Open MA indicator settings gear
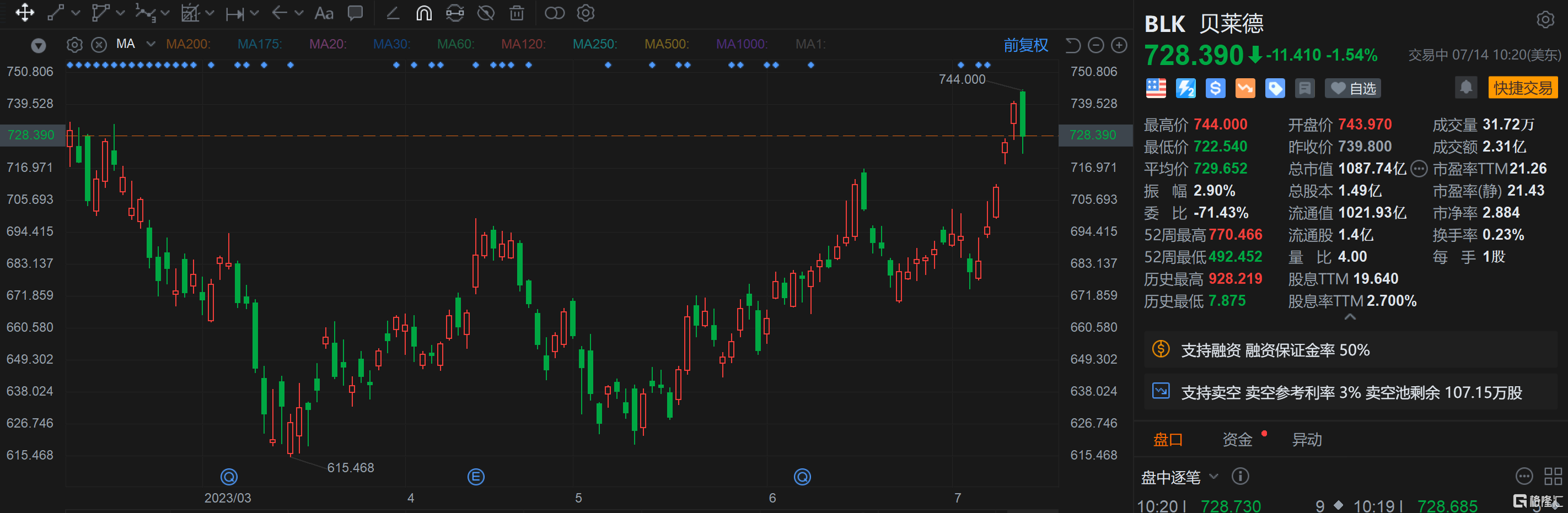The width and height of the screenshot is (1568, 513). tap(74, 45)
